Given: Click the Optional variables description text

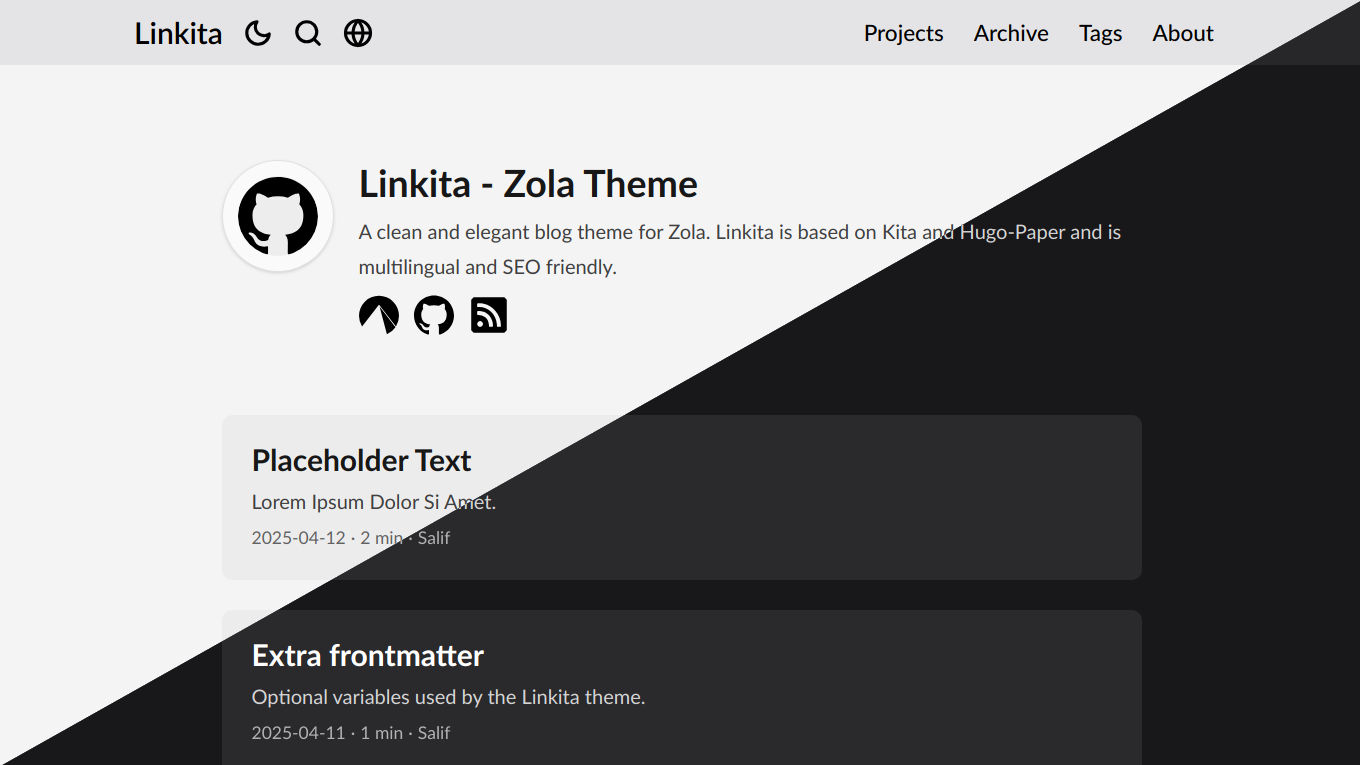Looking at the screenshot, I should coord(448,697).
